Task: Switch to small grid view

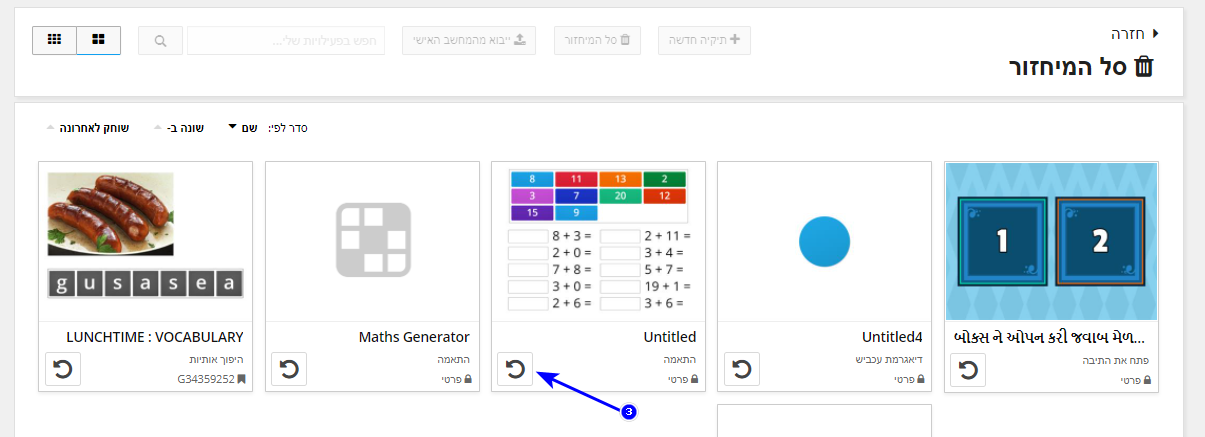Action: (x=55, y=41)
